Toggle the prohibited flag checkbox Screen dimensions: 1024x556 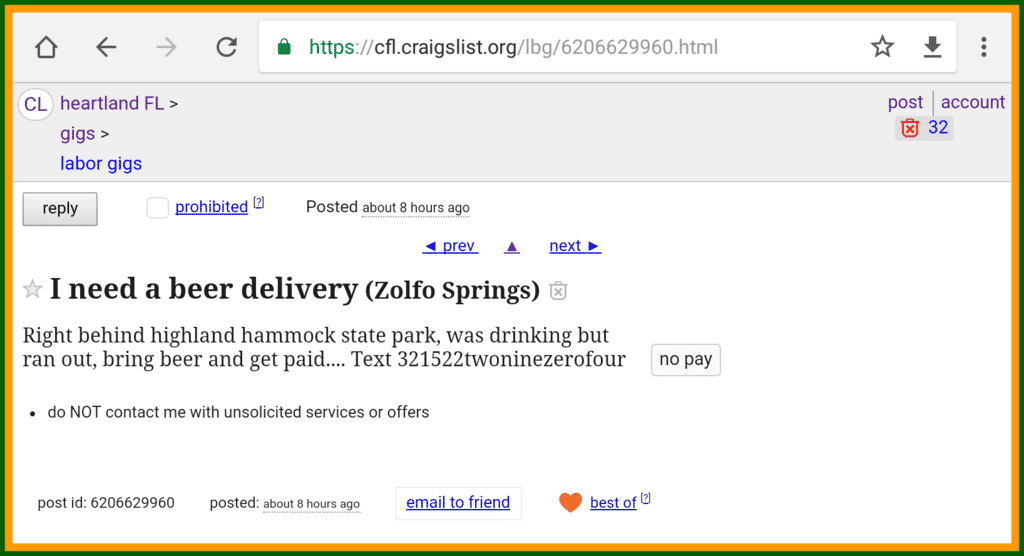(x=157, y=208)
